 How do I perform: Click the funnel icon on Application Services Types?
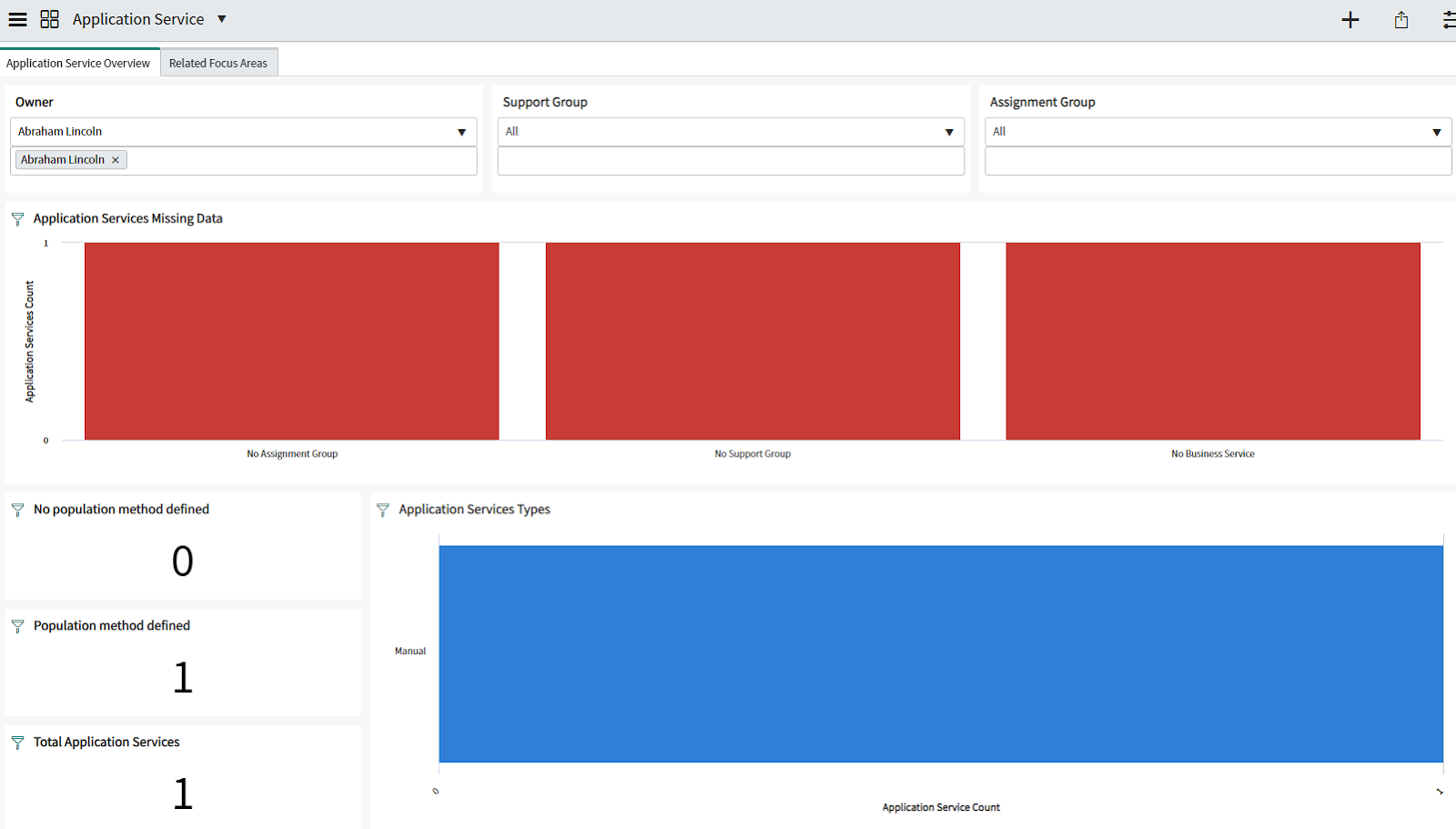tap(381, 510)
